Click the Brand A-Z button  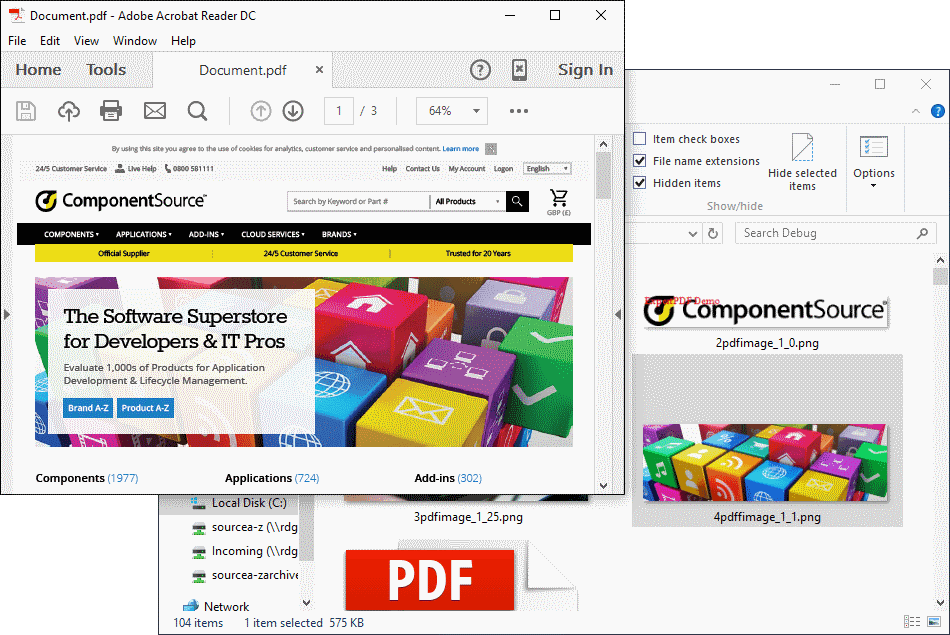coord(88,408)
